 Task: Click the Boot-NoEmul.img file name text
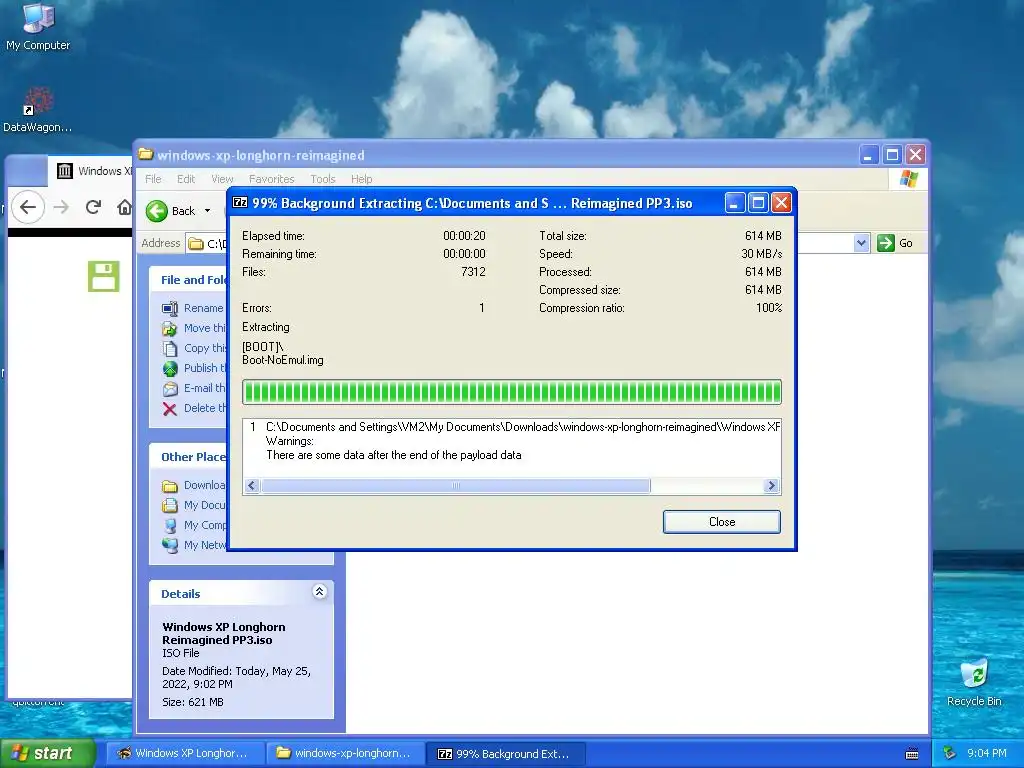[x=283, y=360]
